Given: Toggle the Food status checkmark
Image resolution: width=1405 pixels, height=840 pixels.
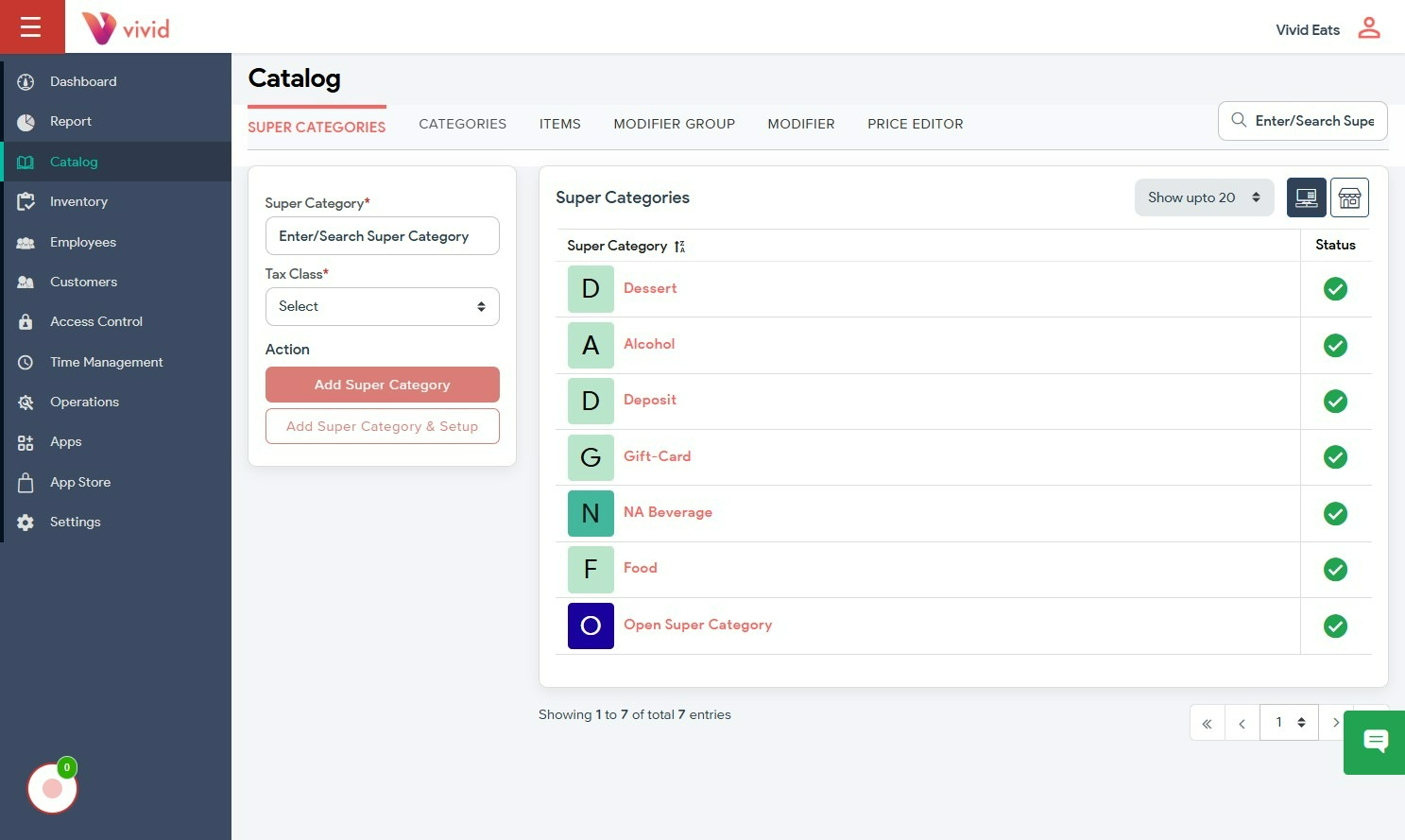Looking at the screenshot, I should coord(1335,570).
